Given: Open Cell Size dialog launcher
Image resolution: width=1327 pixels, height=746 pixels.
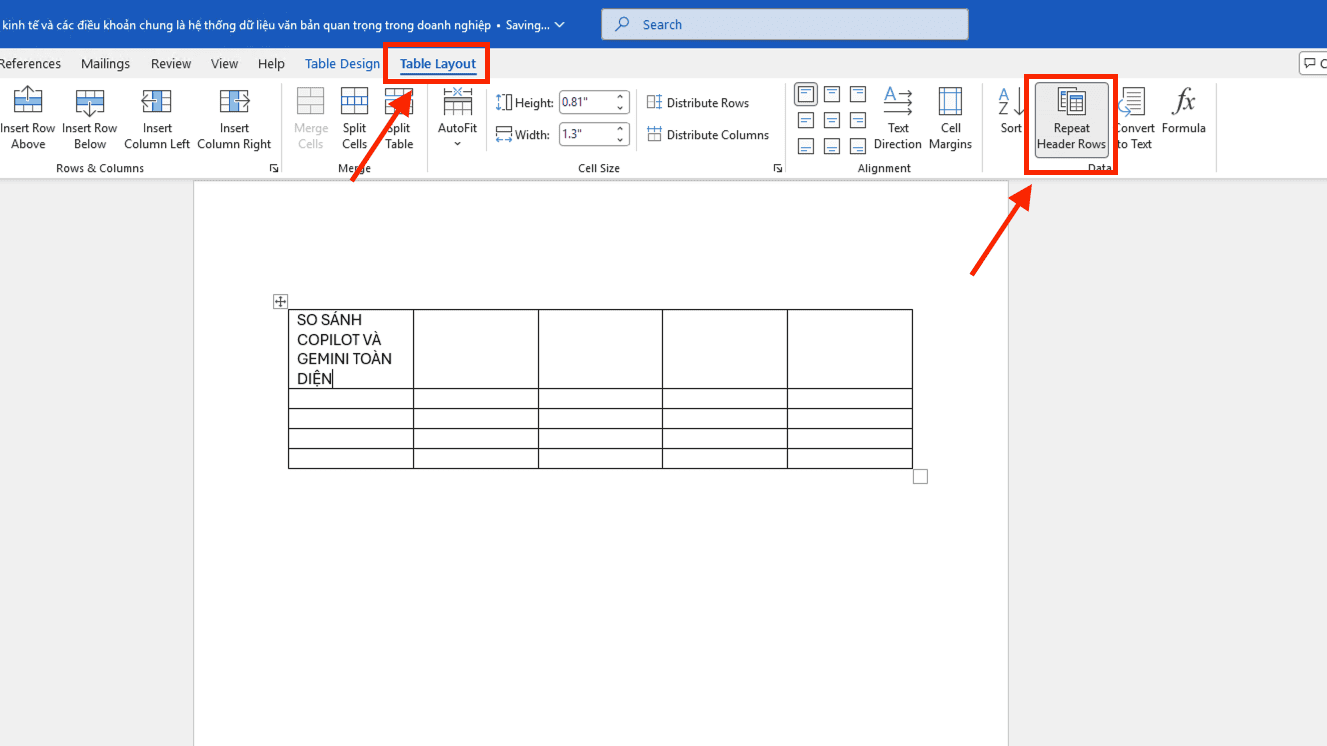Looking at the screenshot, I should [x=778, y=169].
